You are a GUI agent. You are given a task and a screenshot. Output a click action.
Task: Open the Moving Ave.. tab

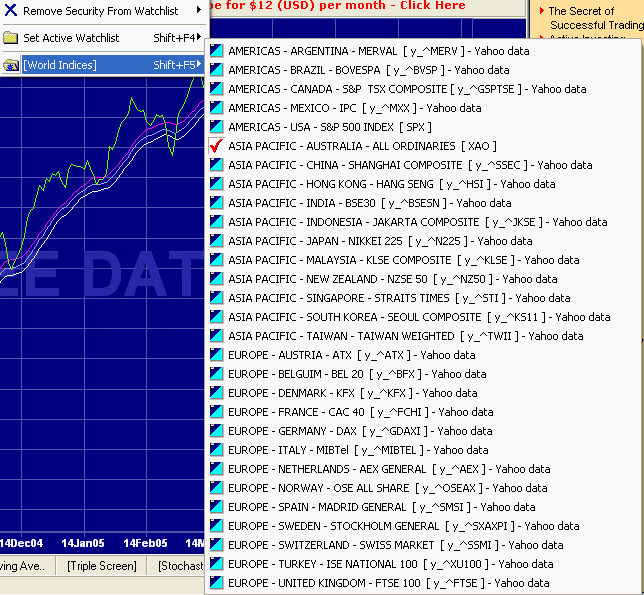coord(28,566)
